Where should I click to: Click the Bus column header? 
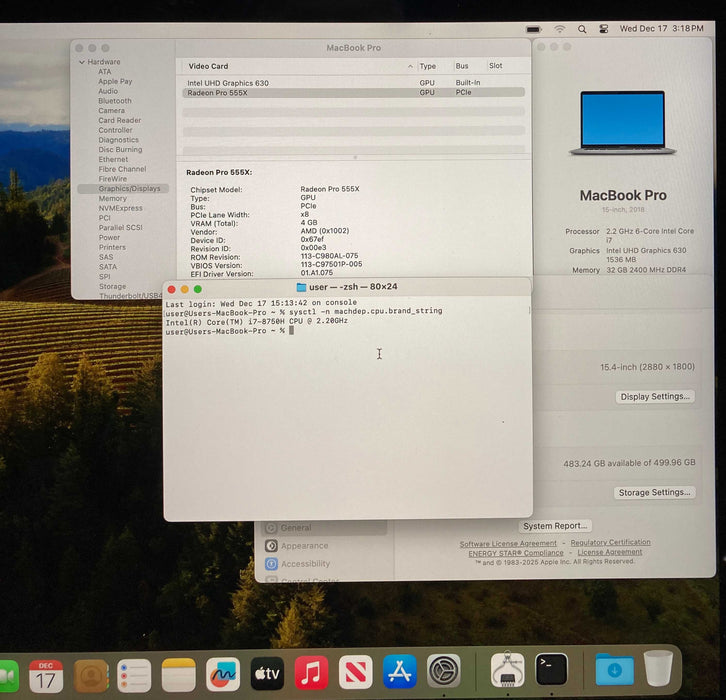pyautogui.click(x=462, y=66)
